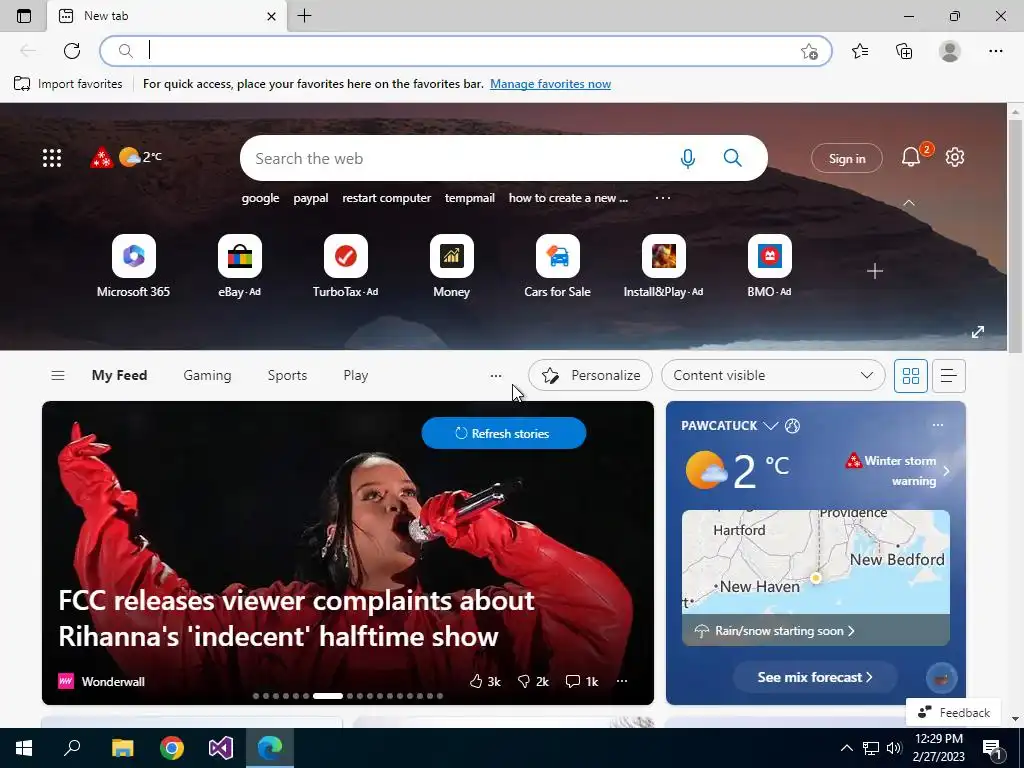Expand the PAWCATUCK location dropdown
The width and height of the screenshot is (1024, 768).
click(771, 426)
